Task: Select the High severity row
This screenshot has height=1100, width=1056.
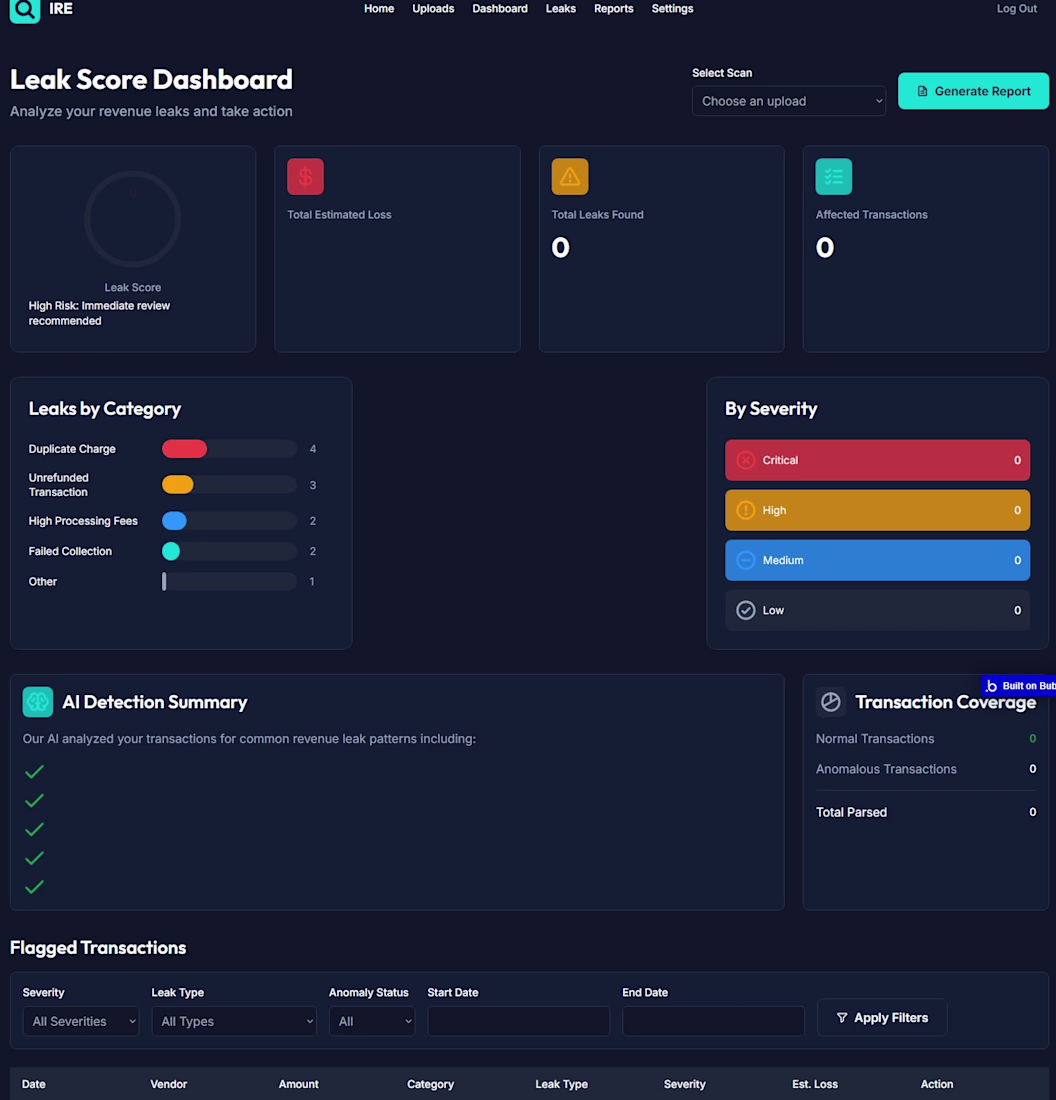Action: [877, 510]
